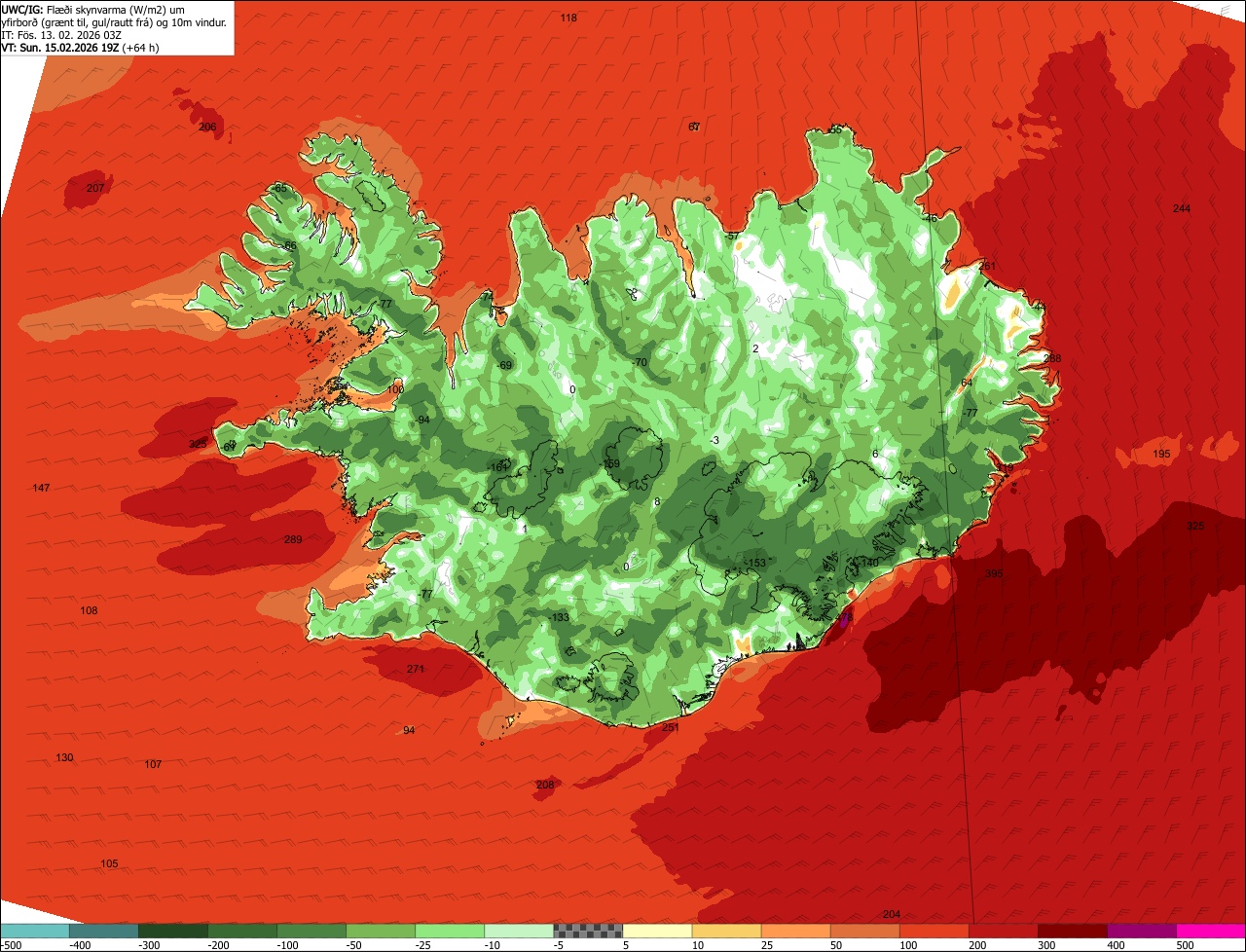This screenshot has height=952, width=1246.
Task: Click the legend swatch between 50 and 100
Action: pyautogui.click(x=864, y=931)
